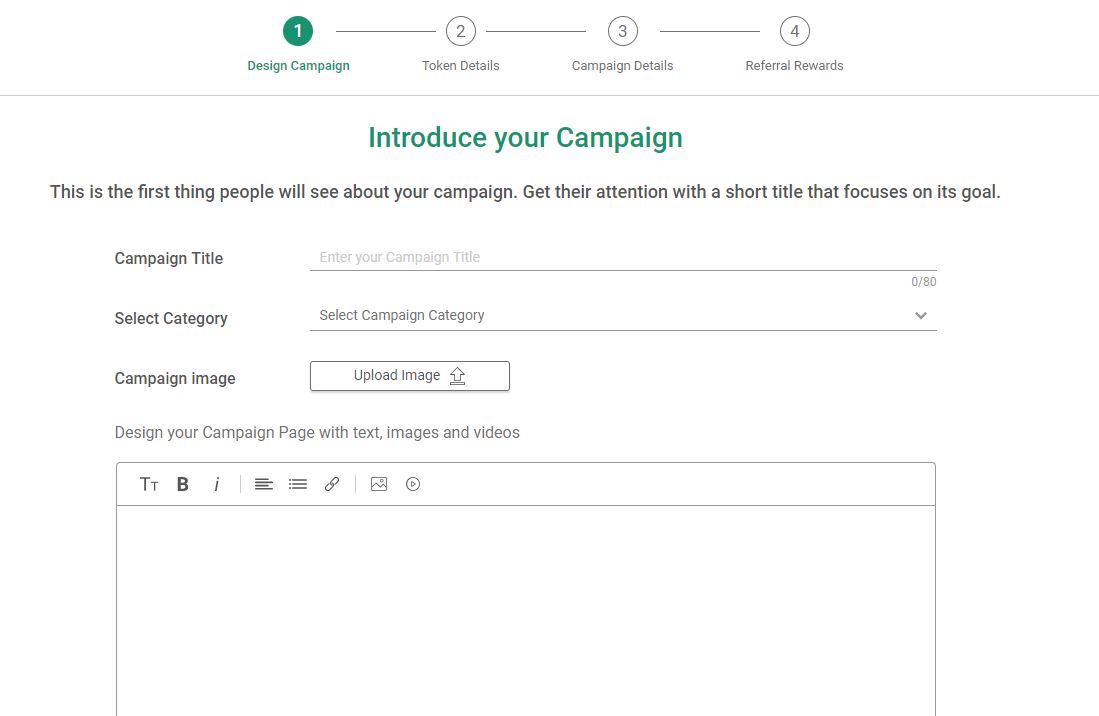Insert a bulleted list
1099x716 pixels.
(298, 484)
